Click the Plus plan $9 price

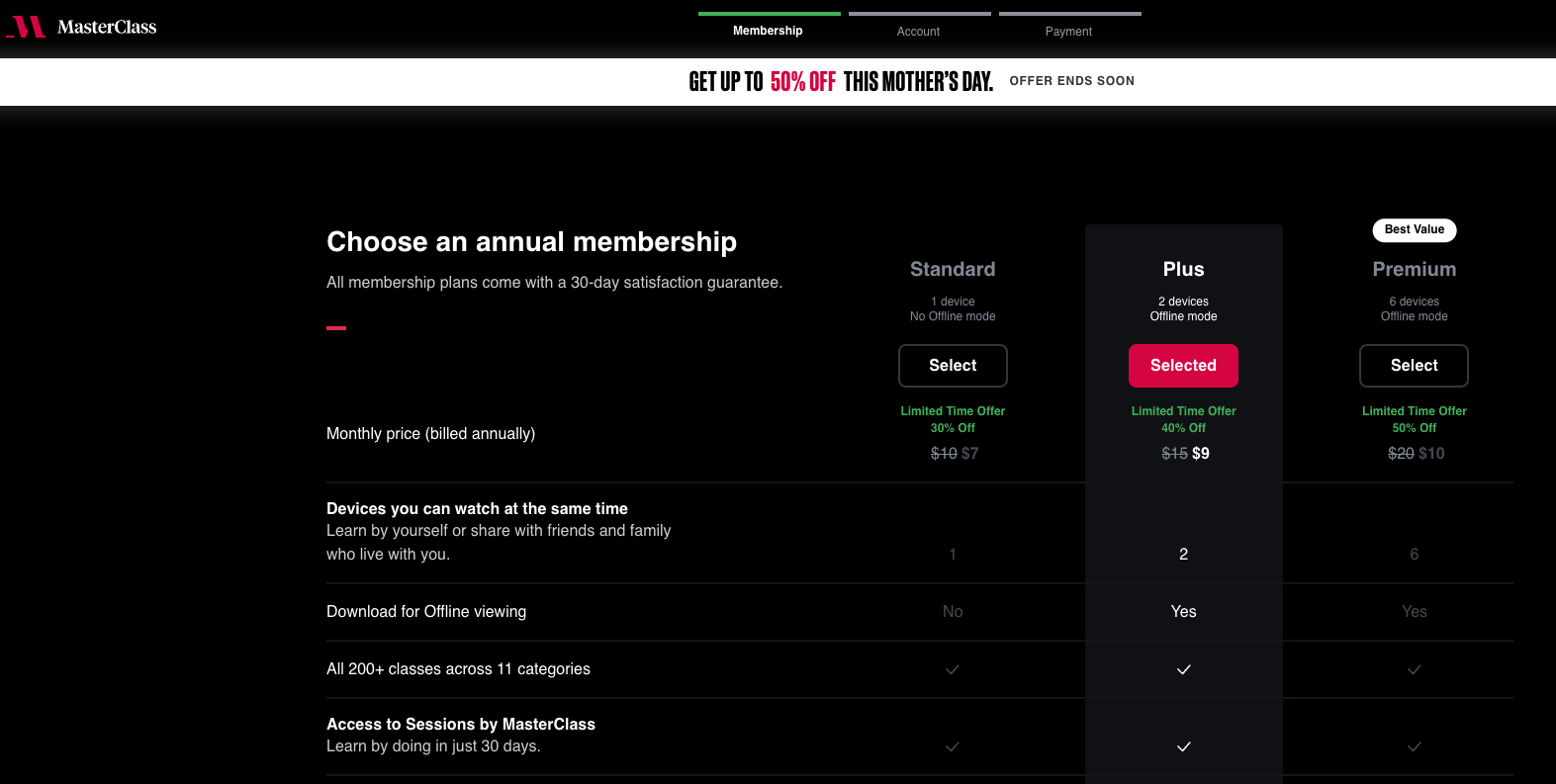point(1201,453)
